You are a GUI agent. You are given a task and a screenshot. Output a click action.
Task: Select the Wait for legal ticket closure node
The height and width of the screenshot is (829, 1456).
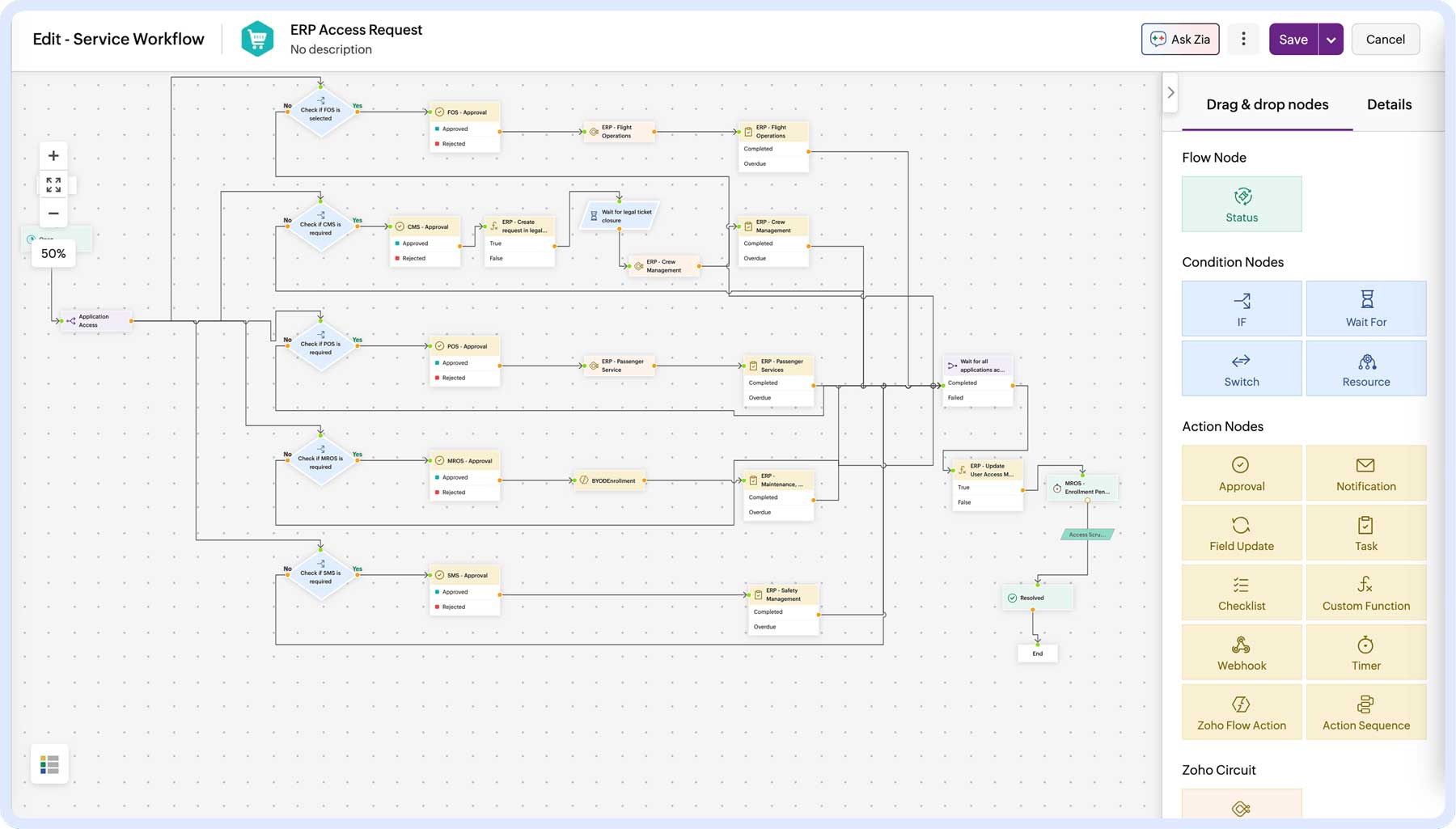click(620, 216)
